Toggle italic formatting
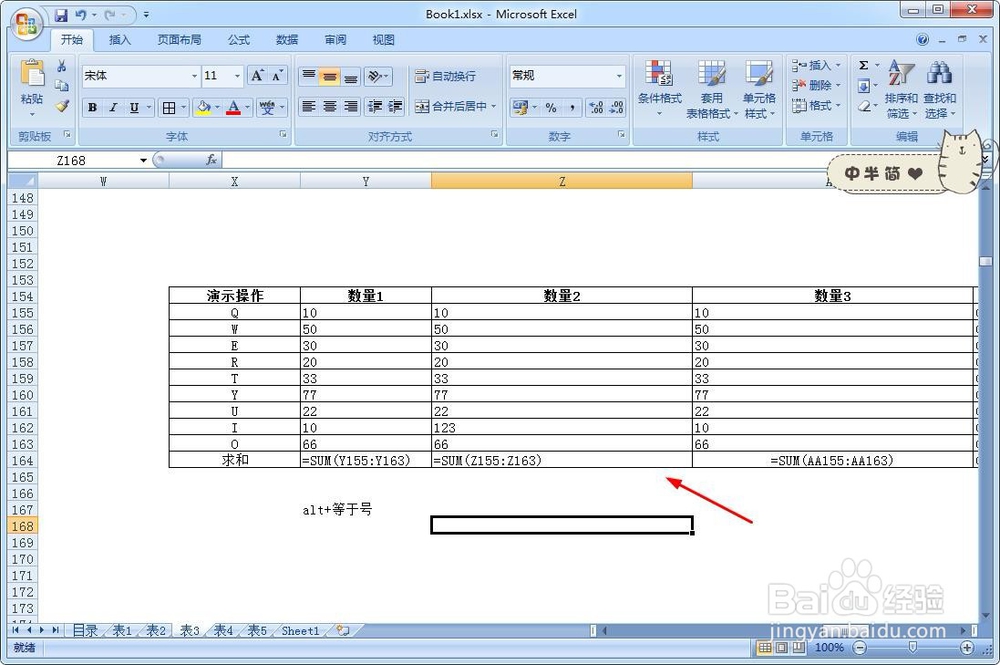1000x665 pixels. 113,107
